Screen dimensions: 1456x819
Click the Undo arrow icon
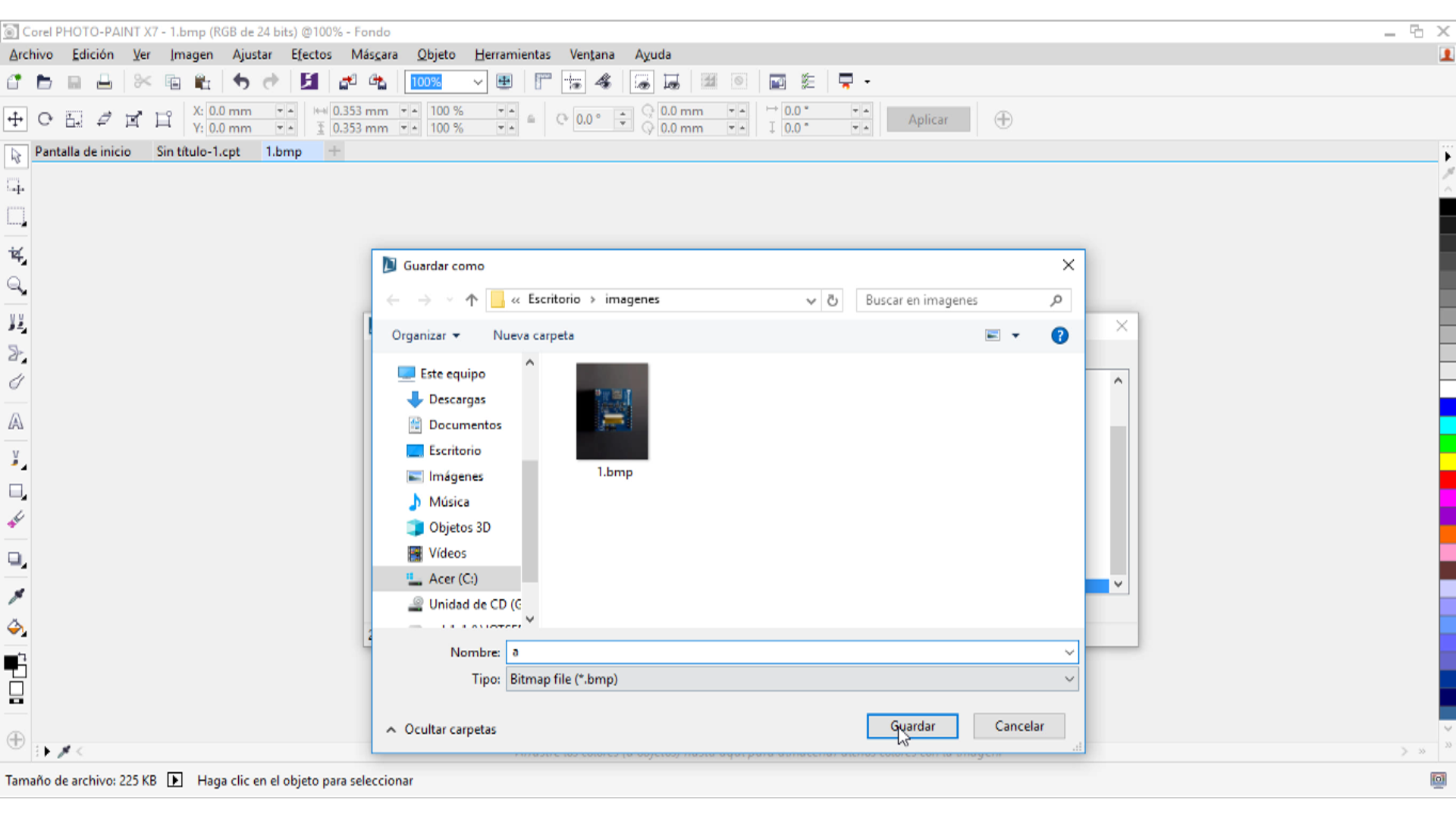(241, 82)
